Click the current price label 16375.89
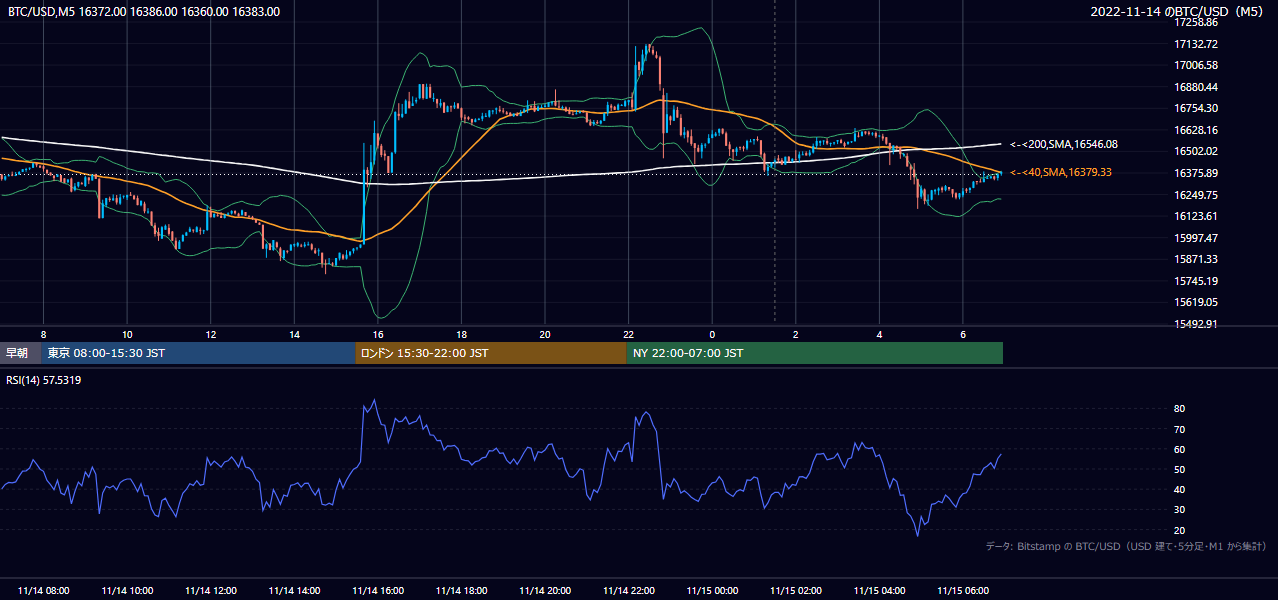1278x600 pixels. [1196, 173]
